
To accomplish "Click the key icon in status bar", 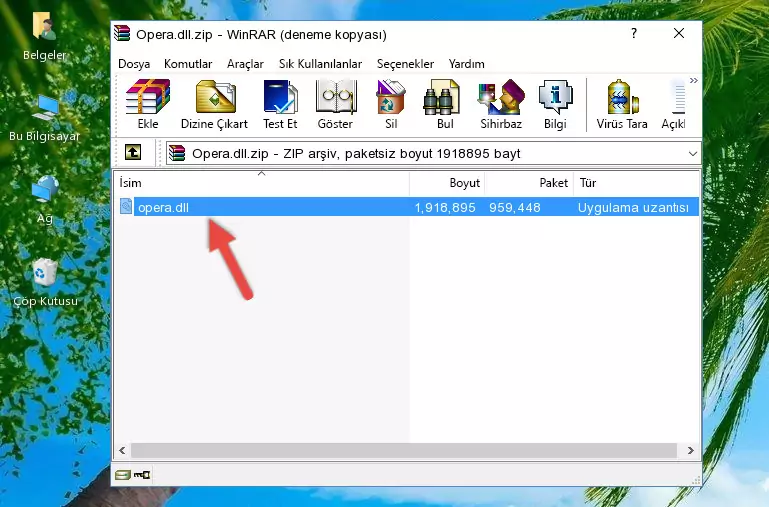I will (142, 474).
